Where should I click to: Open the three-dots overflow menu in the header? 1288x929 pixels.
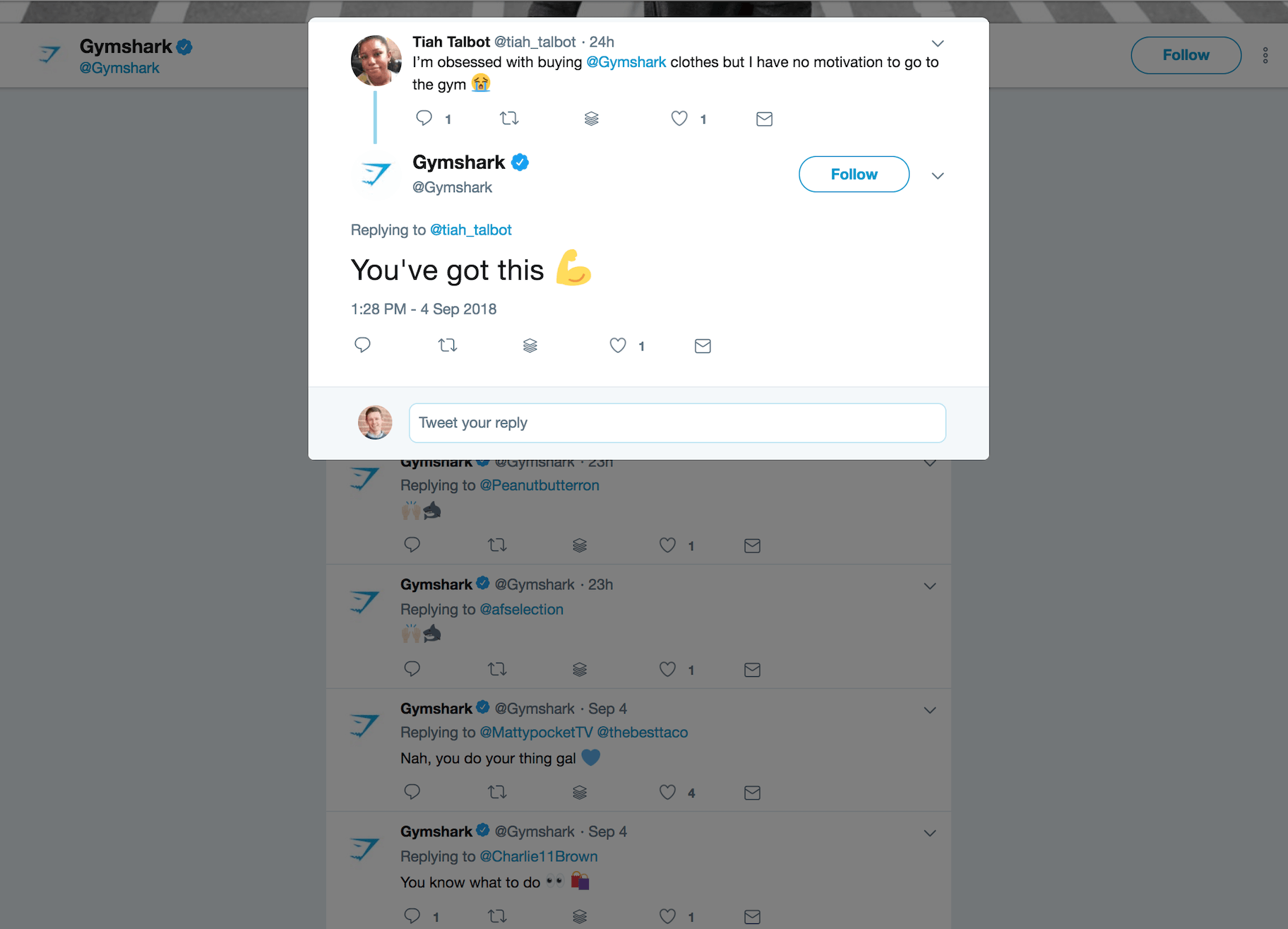(x=1265, y=54)
